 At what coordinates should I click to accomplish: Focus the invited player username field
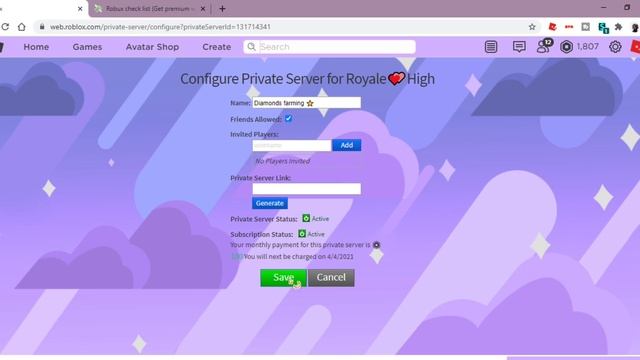292,145
